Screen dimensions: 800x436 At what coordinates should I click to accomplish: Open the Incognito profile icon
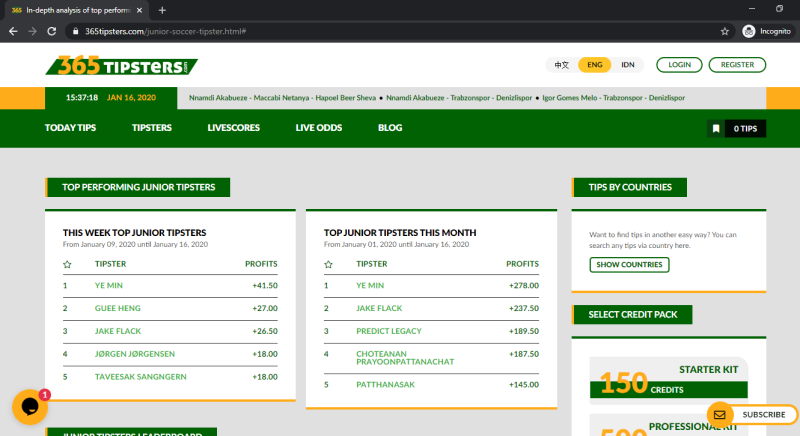point(748,31)
